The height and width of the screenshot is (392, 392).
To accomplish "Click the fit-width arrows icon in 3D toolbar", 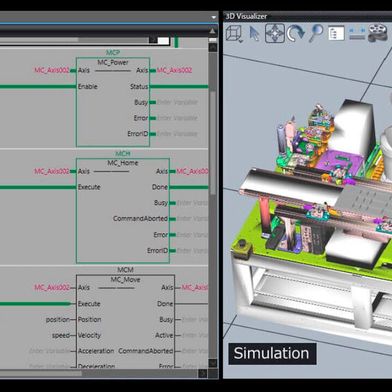I will [357, 34].
